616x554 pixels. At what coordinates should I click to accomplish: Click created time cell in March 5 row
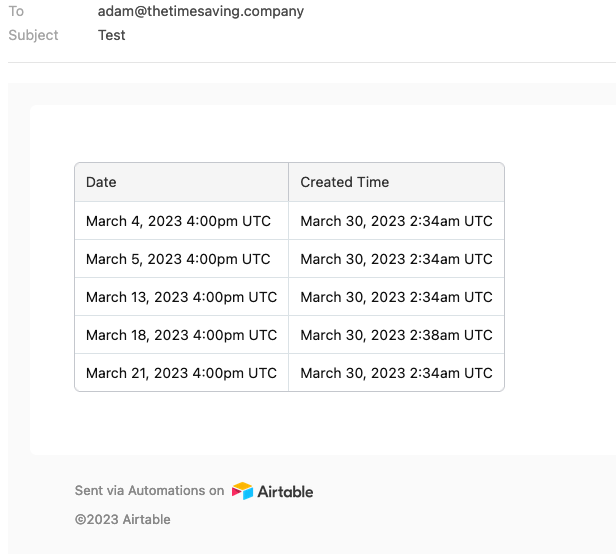[396, 259]
